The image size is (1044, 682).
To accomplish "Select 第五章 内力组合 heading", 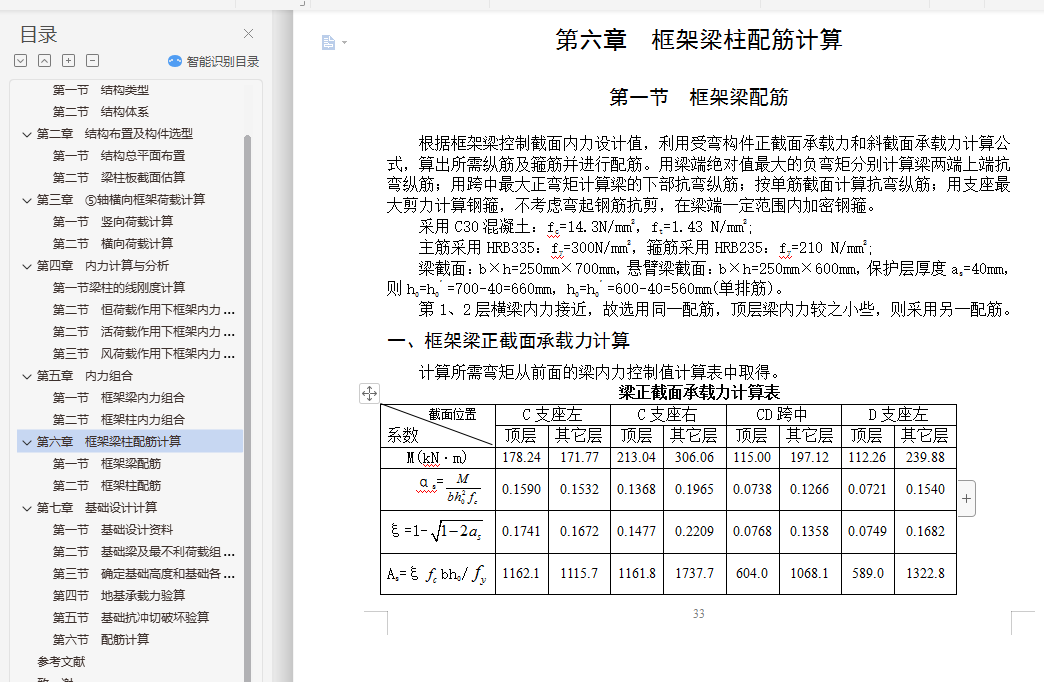I will click(x=85, y=376).
